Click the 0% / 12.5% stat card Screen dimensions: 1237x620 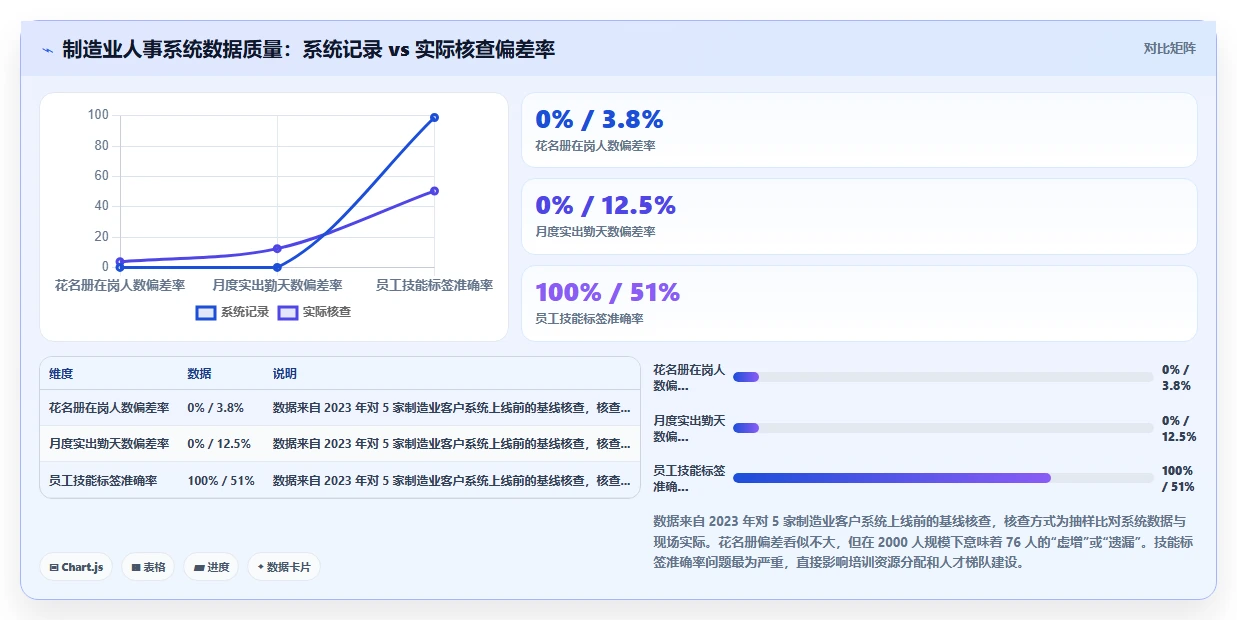coord(859,216)
